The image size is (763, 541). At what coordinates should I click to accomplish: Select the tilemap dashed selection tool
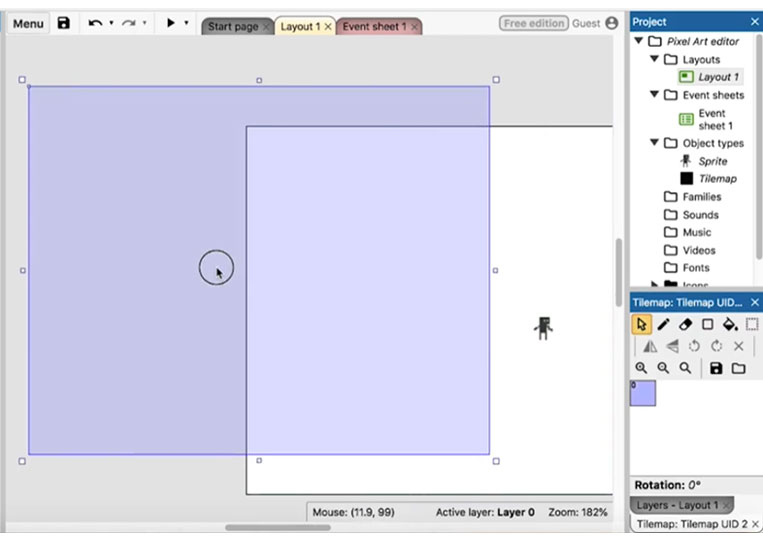point(752,324)
